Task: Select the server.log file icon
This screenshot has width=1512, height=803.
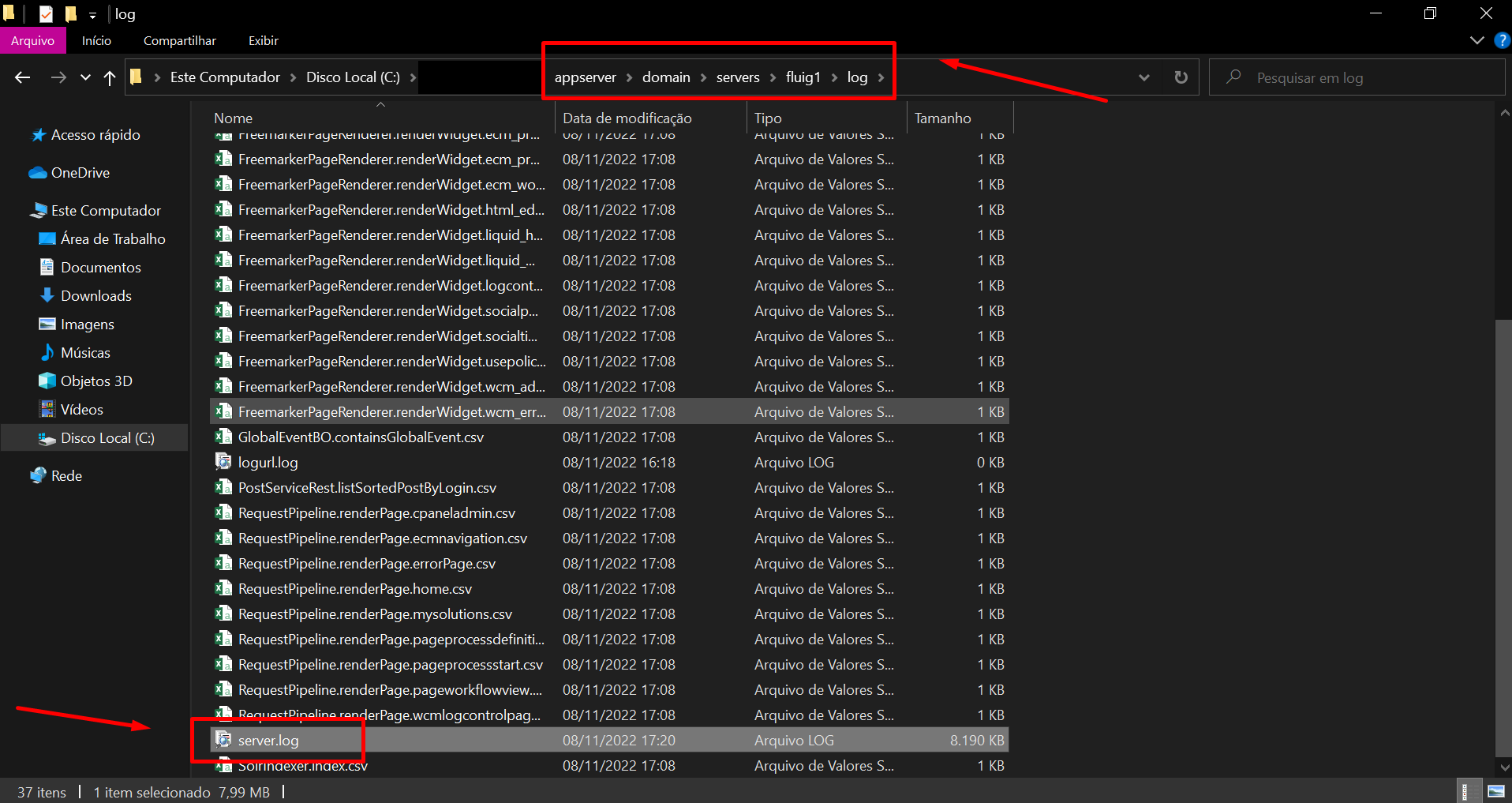Action: pos(223,740)
